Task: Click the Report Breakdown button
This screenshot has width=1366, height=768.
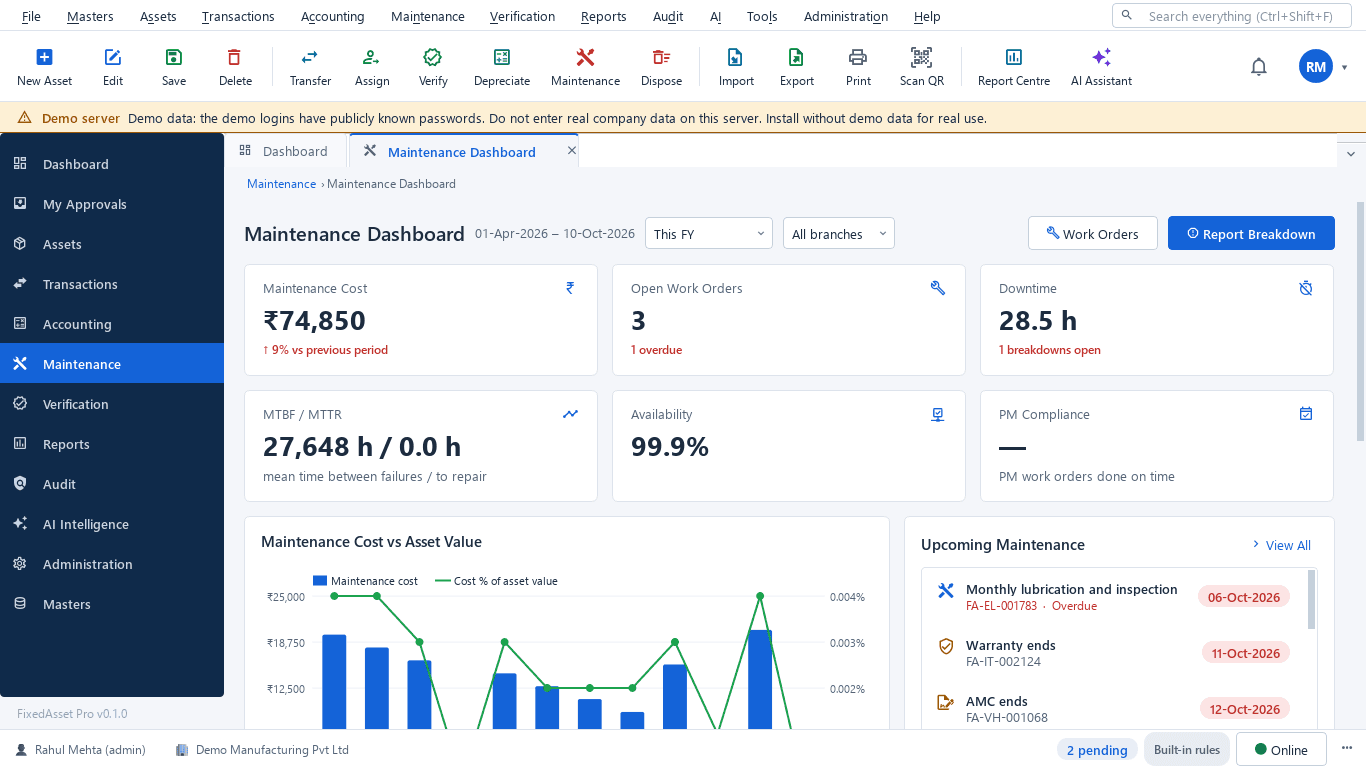Action: coord(1251,233)
